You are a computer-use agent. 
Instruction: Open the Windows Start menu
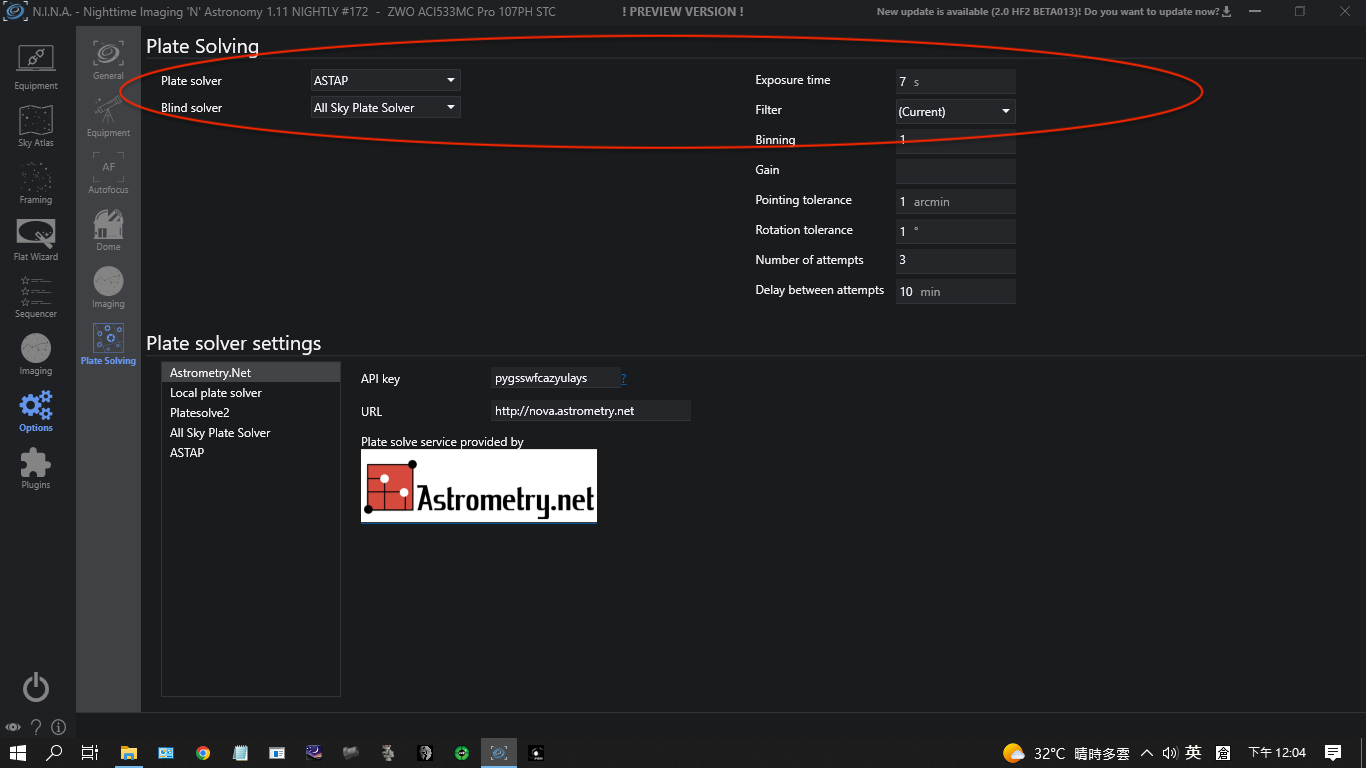pyautogui.click(x=18, y=752)
